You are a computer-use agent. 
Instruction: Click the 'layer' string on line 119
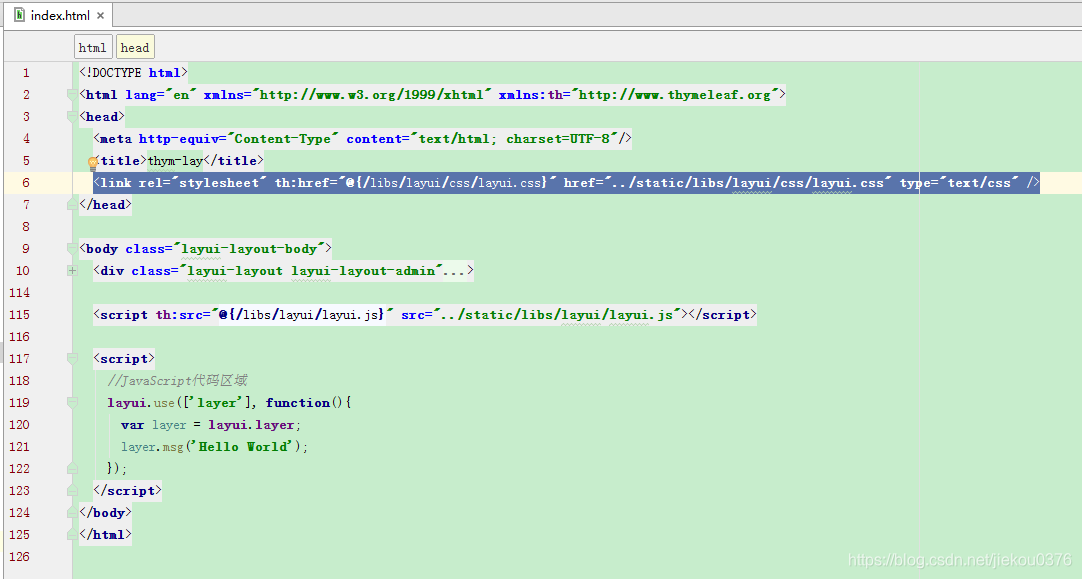pyautogui.click(x=216, y=402)
